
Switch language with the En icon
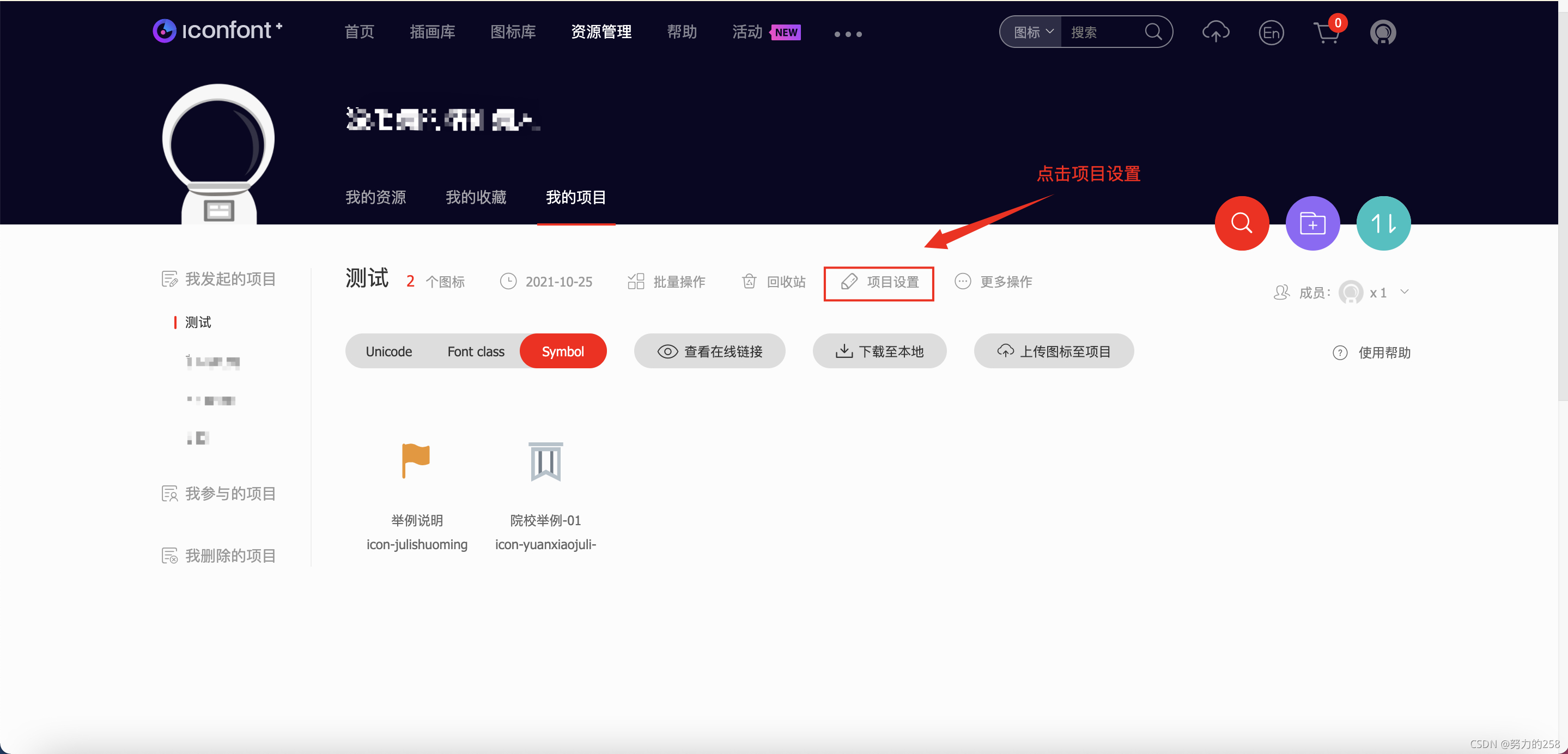(1271, 32)
